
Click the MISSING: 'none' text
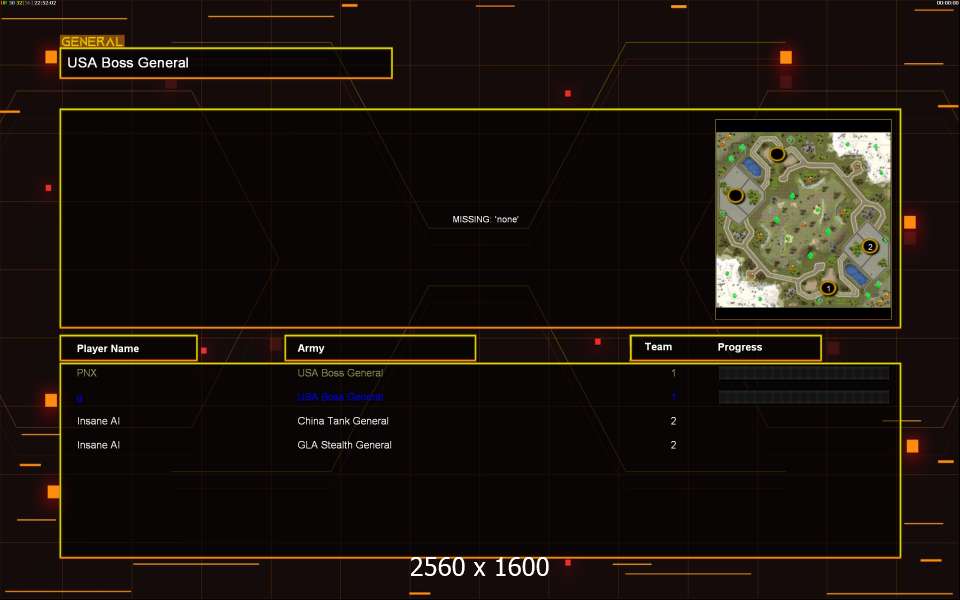[486, 219]
